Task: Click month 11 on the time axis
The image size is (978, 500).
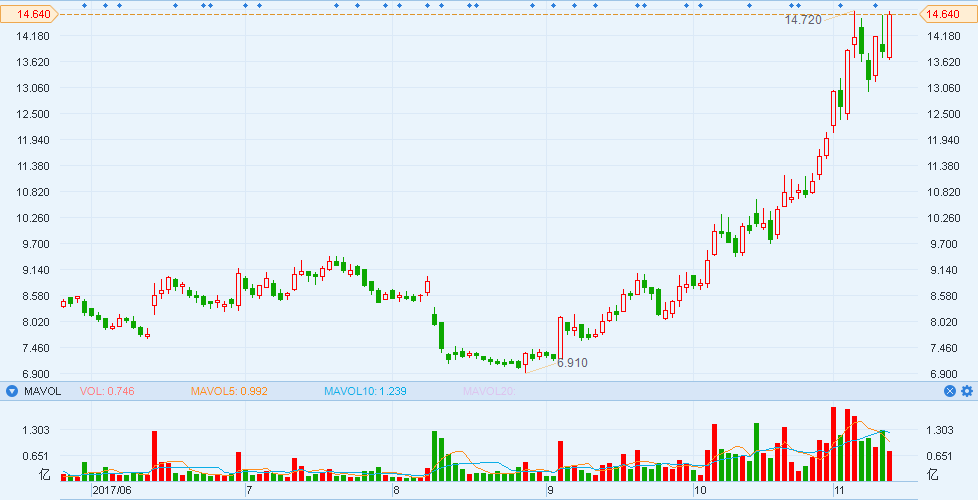Action: click(x=840, y=490)
